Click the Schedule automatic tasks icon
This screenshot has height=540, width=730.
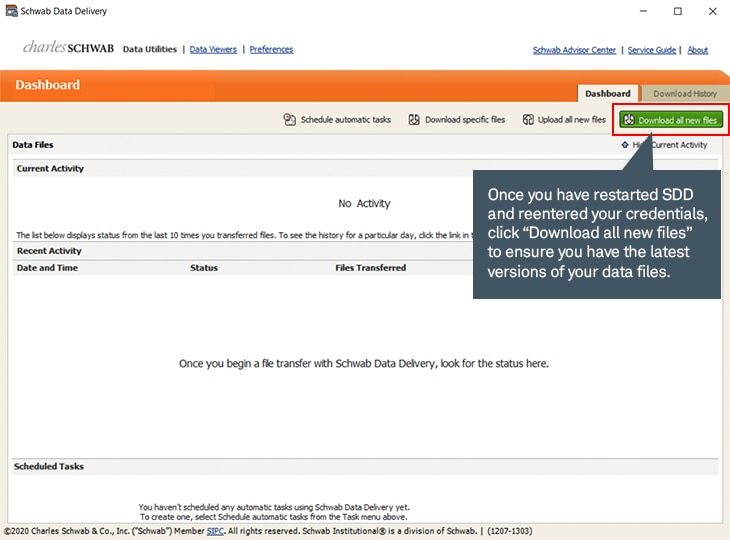(290, 120)
